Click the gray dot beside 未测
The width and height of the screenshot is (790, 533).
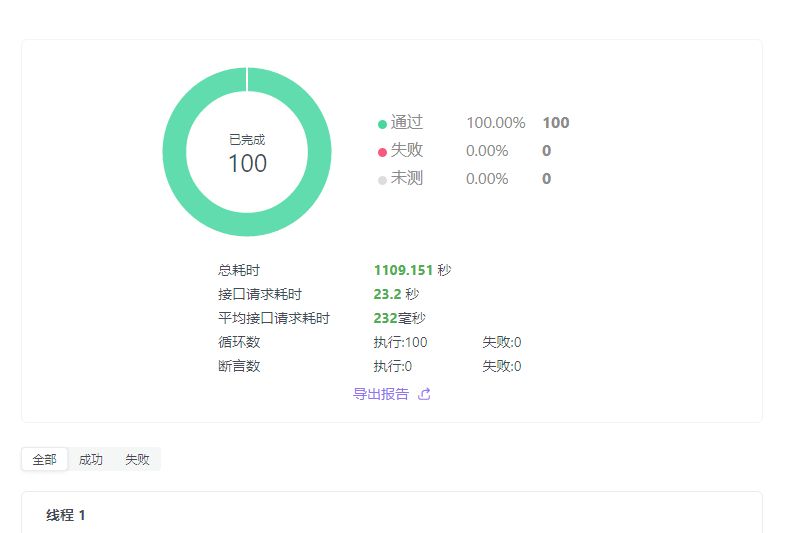coord(382,180)
